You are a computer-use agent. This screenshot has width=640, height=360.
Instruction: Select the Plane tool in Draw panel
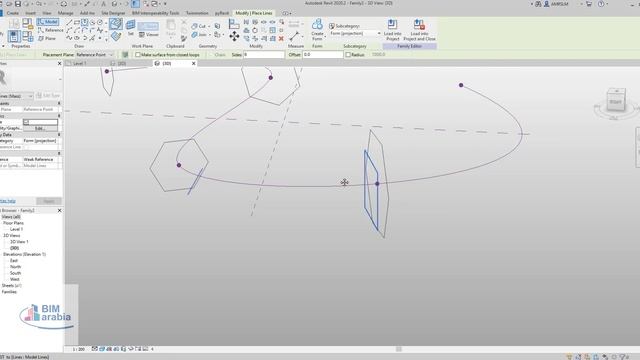tap(47, 38)
